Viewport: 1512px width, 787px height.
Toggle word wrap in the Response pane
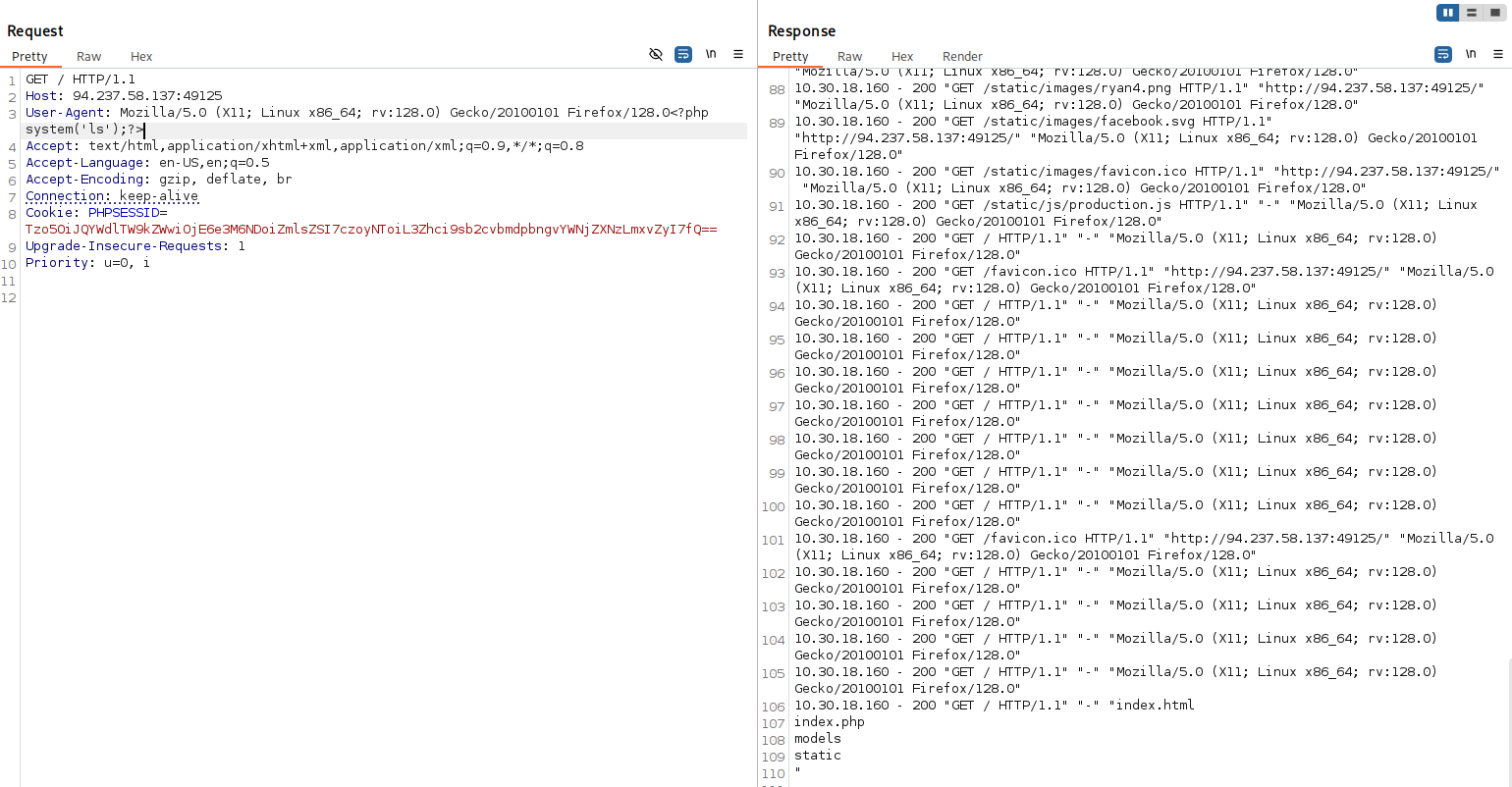(x=1443, y=54)
